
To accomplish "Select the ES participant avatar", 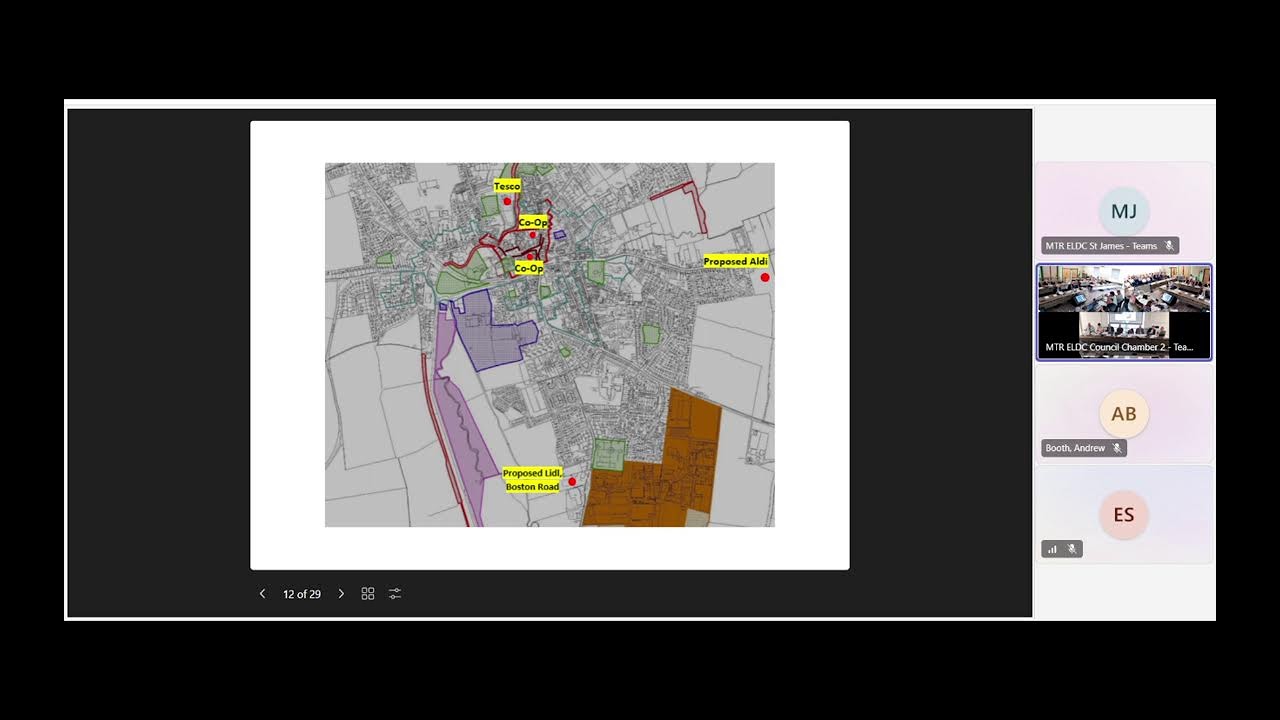I will tap(1124, 515).
